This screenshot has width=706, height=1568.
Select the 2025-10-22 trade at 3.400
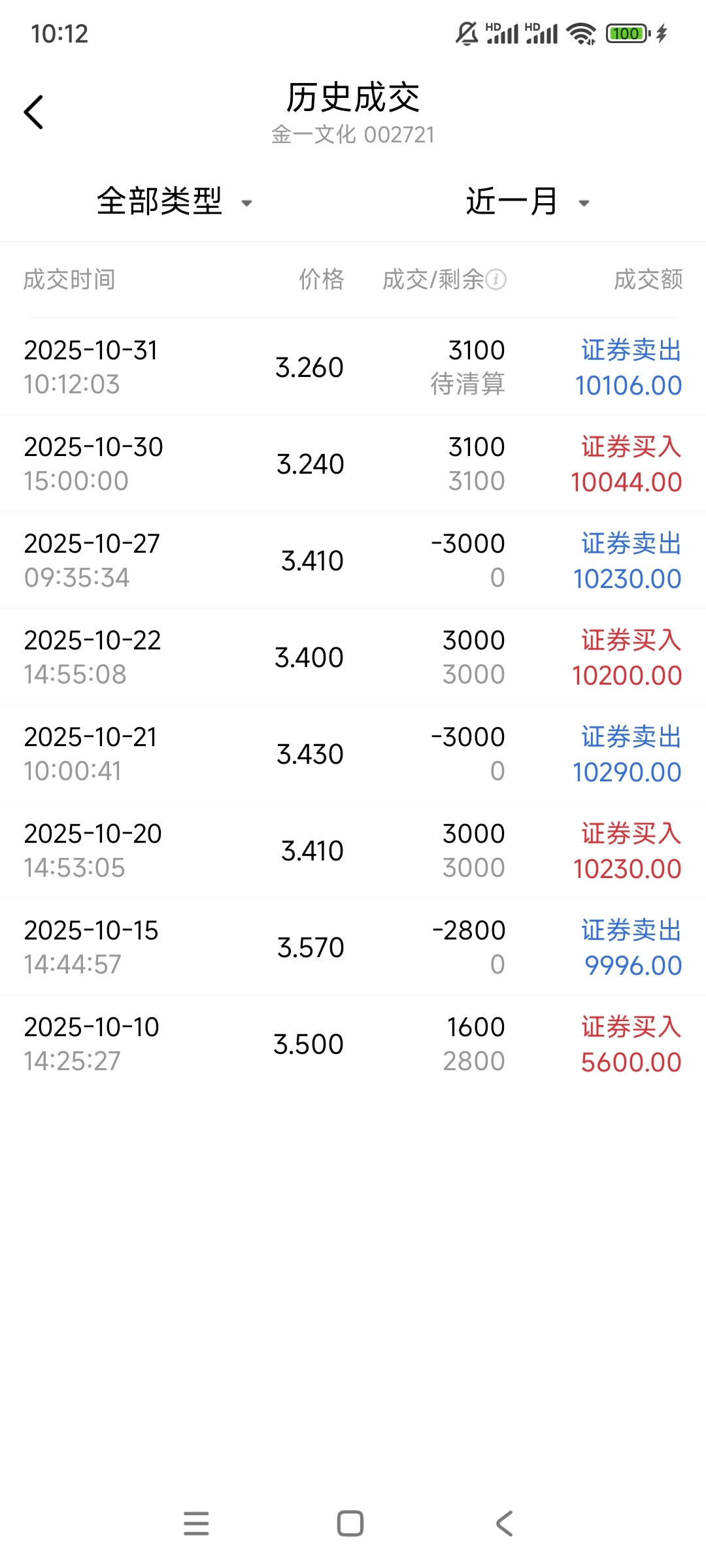point(353,657)
